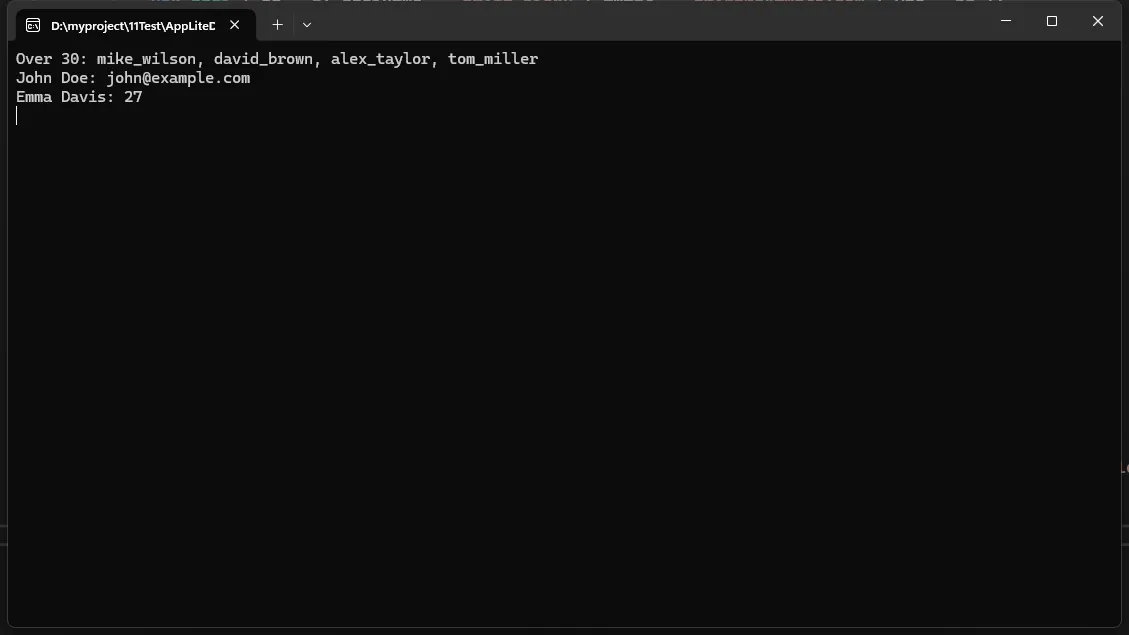
Task: Select the D:\myproject\11Test tab
Action: pos(132,25)
